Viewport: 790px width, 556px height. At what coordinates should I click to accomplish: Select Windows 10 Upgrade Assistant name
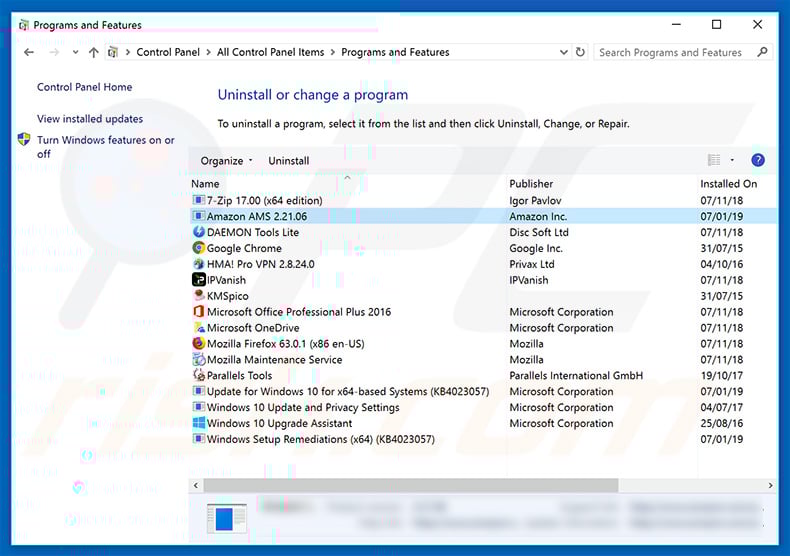[280, 423]
